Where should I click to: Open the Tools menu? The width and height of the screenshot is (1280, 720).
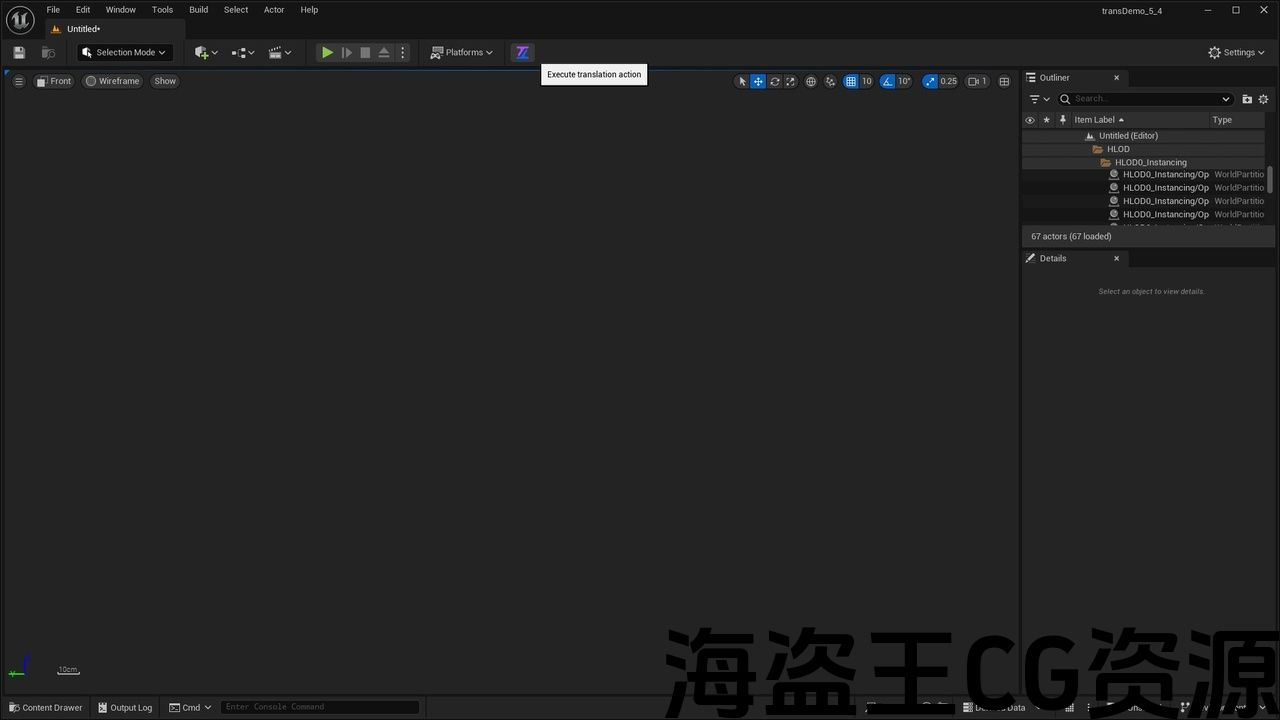coord(162,10)
